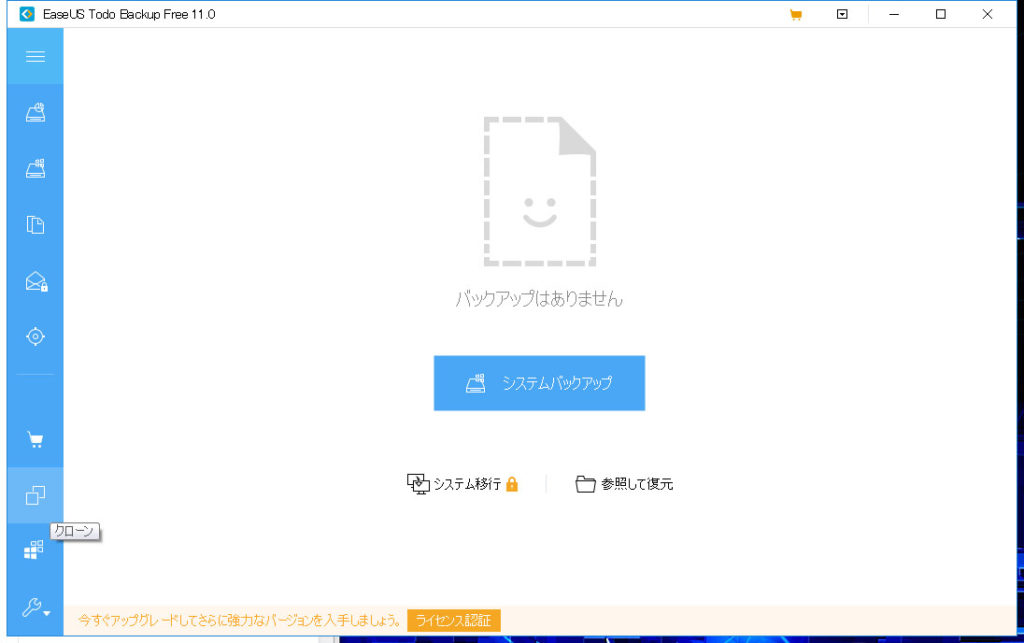Viewport: 1024px width, 643px height.
Task: Click the upgrade banner text 今すぐアップグレード
Action: coord(239,620)
